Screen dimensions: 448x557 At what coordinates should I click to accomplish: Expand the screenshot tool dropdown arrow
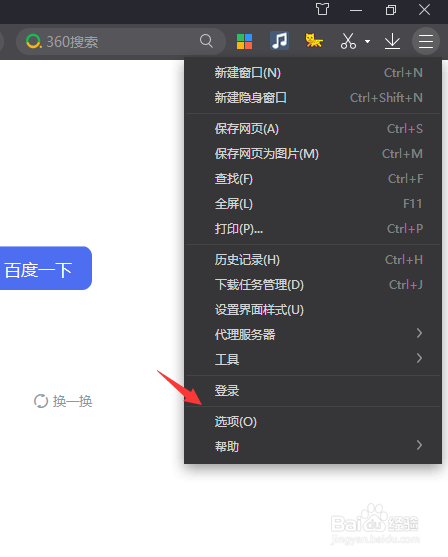click(x=367, y=41)
